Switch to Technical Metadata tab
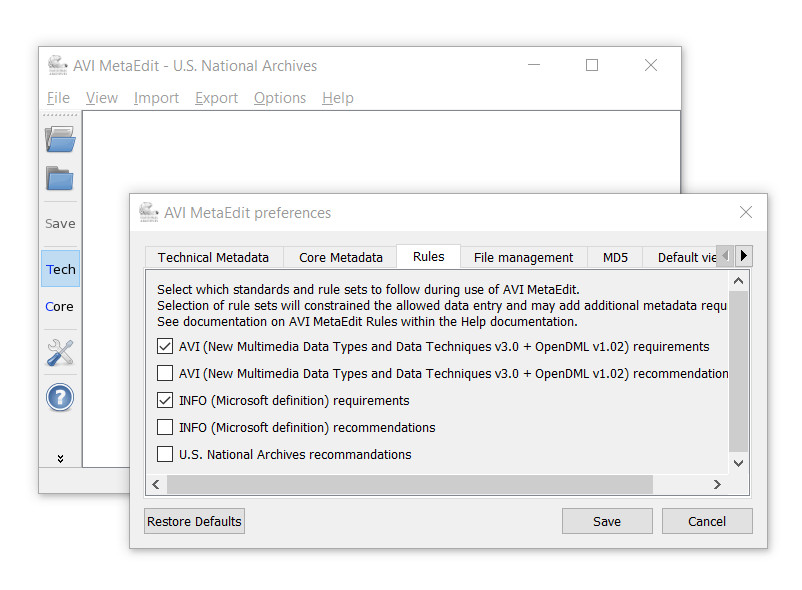The width and height of the screenshot is (802, 590). 213,257
